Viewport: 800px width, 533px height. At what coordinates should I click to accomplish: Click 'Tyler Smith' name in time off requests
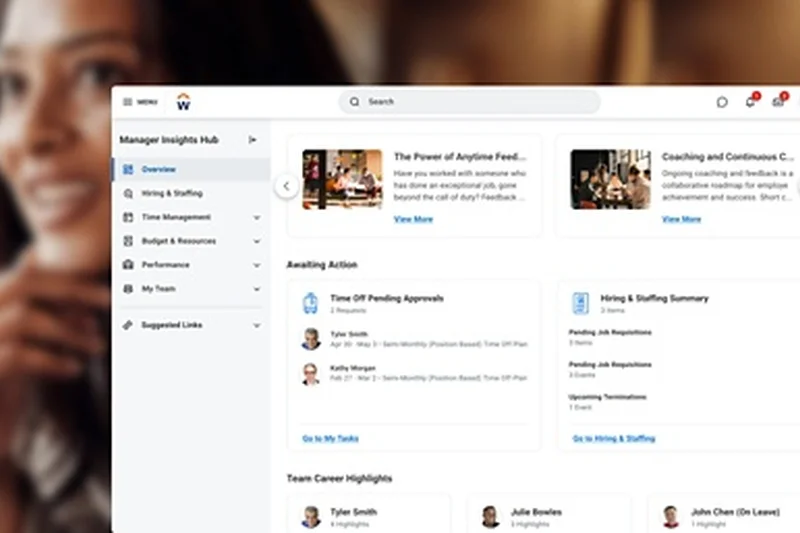(349, 334)
